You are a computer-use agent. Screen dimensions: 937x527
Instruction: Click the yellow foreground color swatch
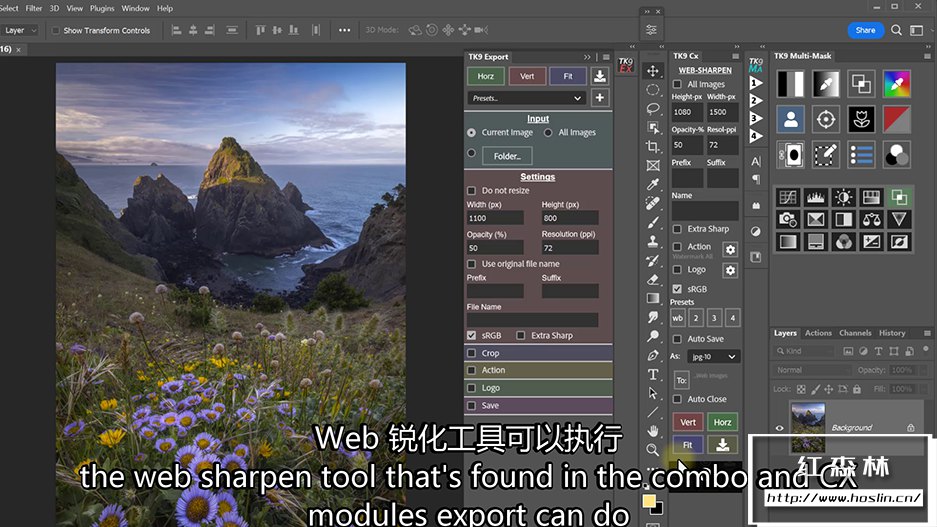coord(649,501)
